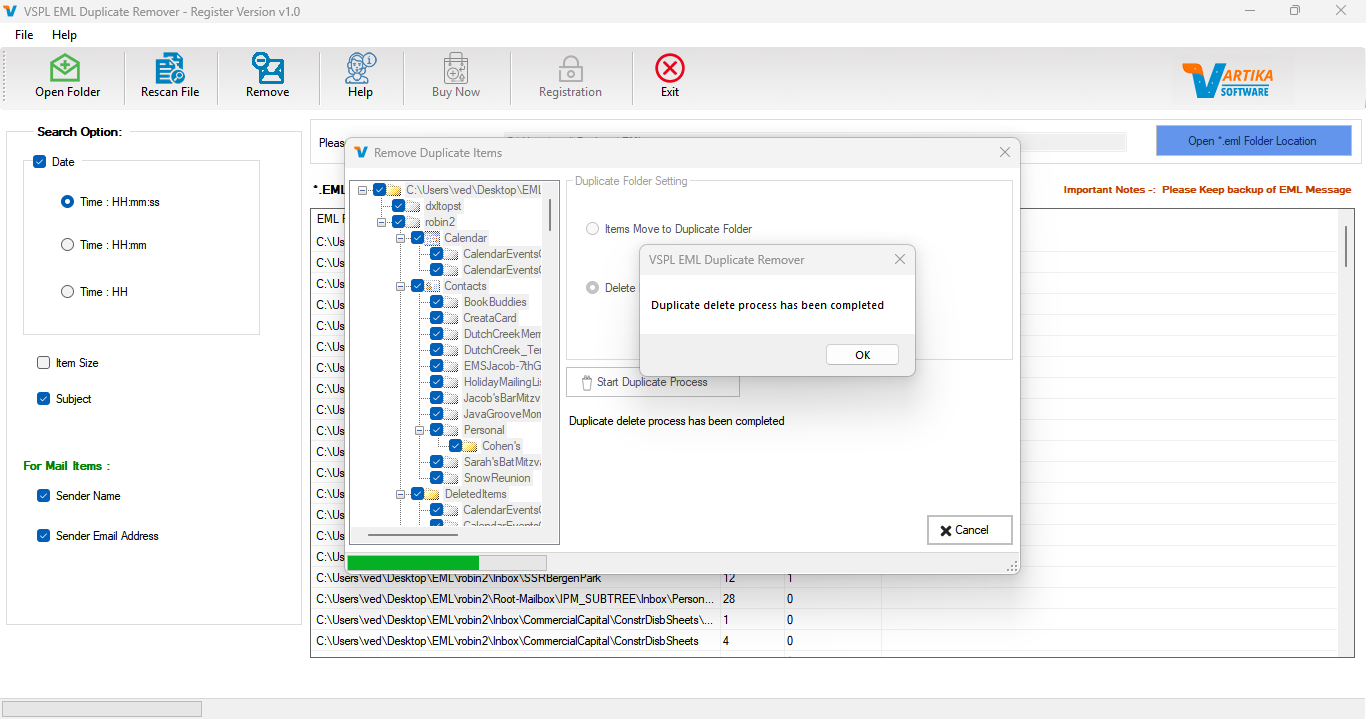Select the Inbox\CommercialCapital\ConstrDisbSheets row with 4
1366x720 pixels.
pos(508,641)
